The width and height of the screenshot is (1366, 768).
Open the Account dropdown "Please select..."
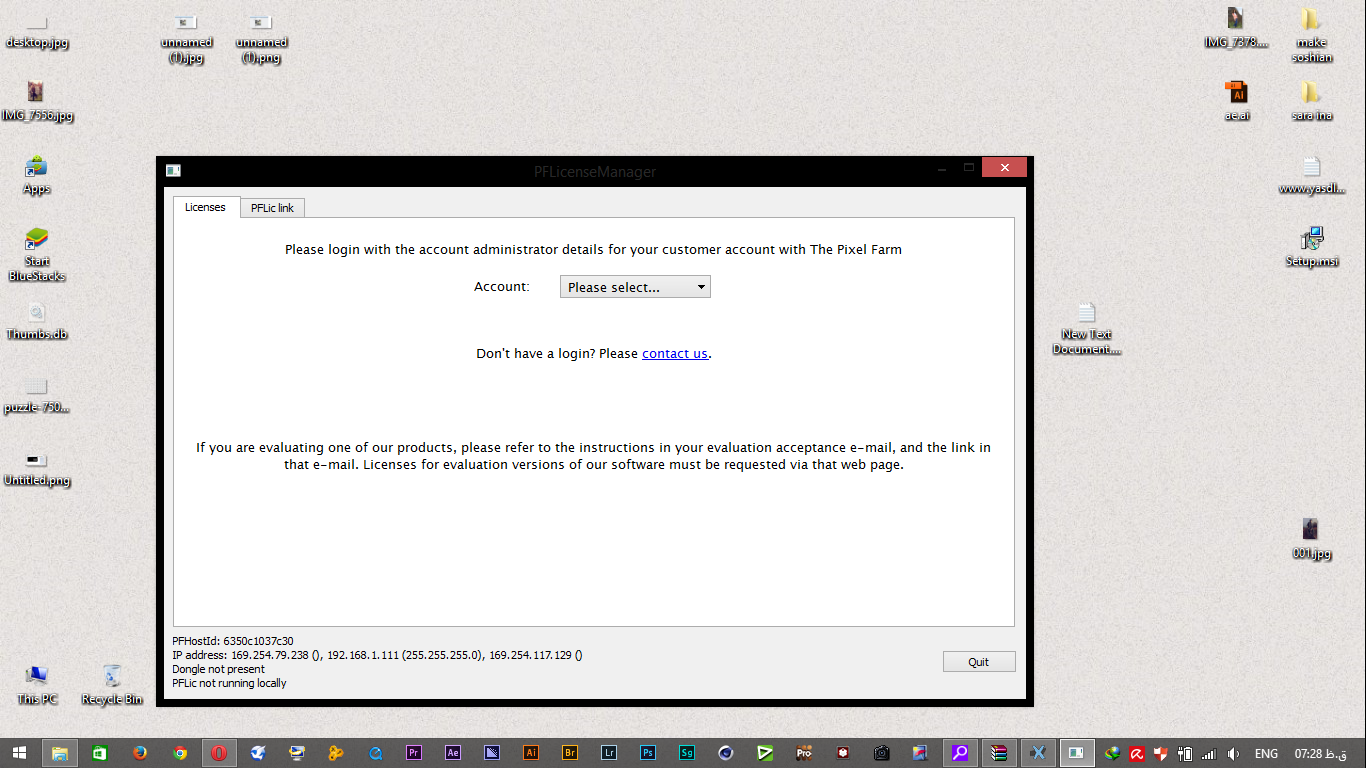[635, 287]
